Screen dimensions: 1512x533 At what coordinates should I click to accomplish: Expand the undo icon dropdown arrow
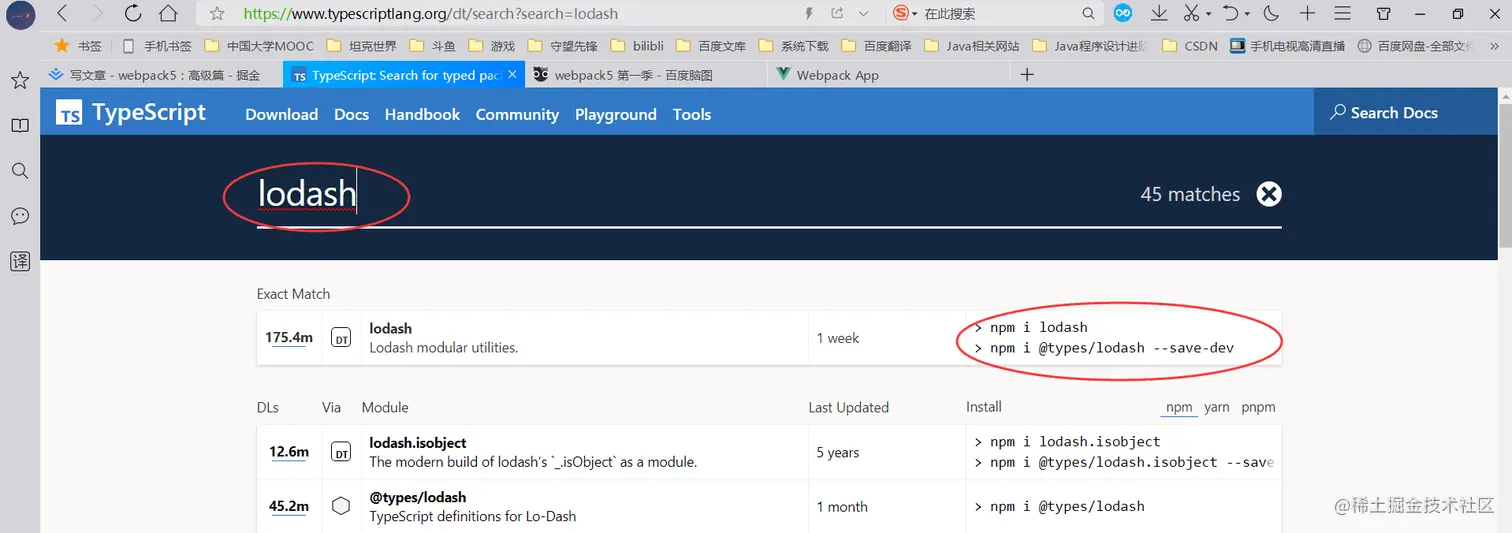tap(1249, 14)
